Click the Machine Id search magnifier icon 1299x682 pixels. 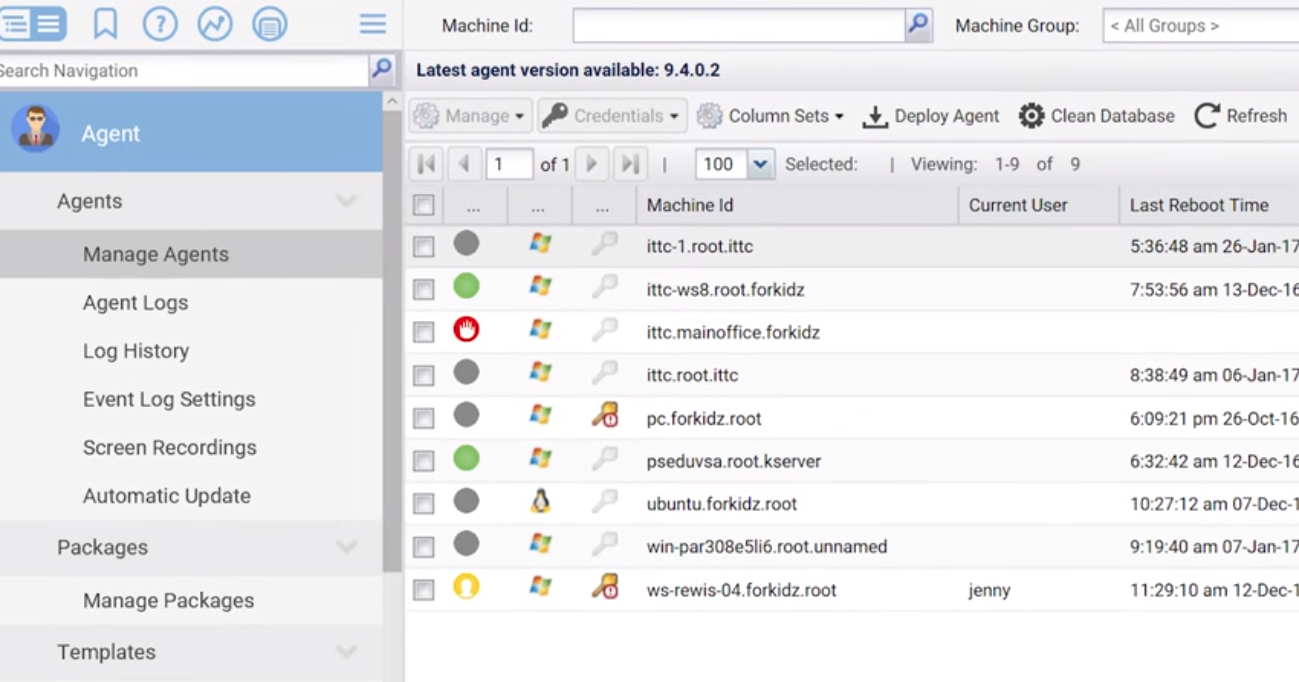[918, 25]
